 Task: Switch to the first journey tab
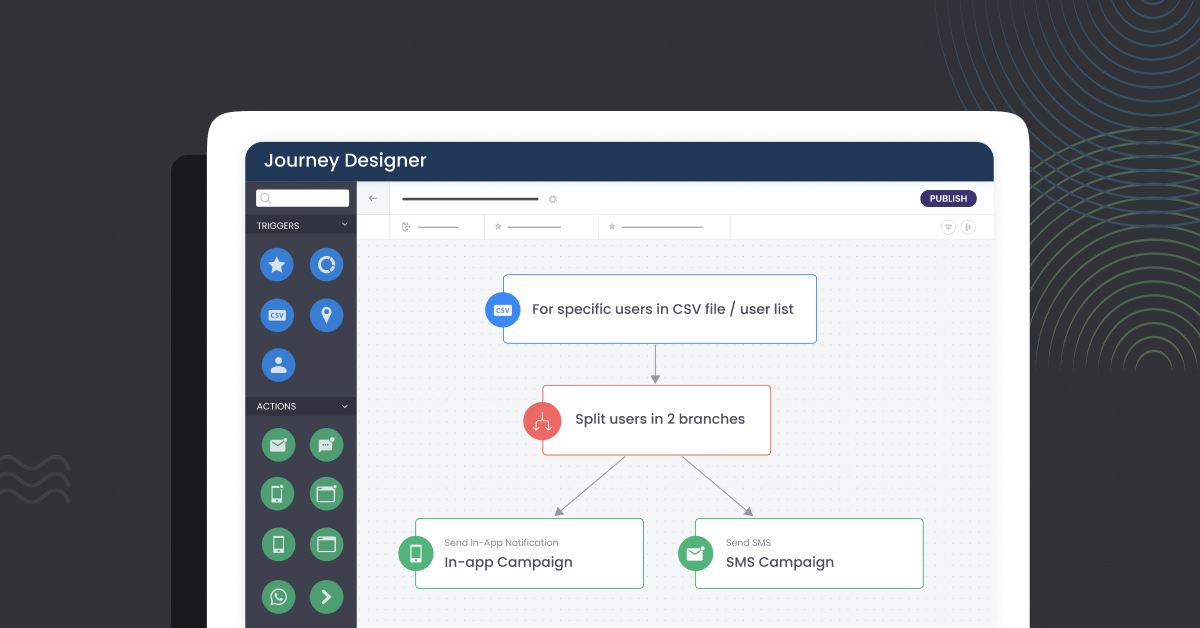point(437,227)
